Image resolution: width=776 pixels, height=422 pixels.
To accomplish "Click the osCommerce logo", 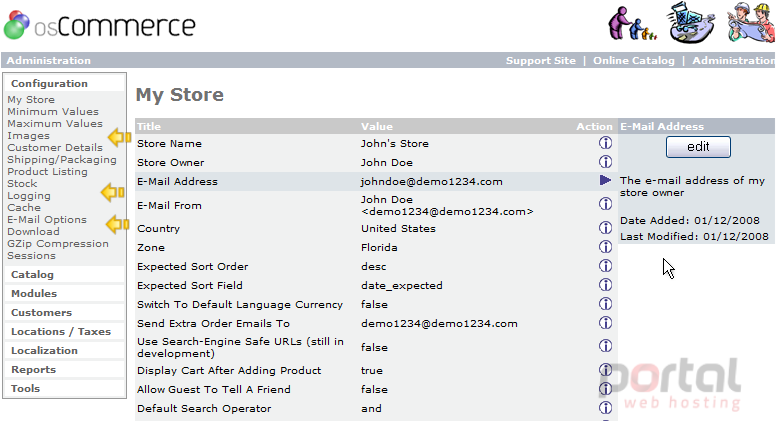I will [x=99, y=25].
